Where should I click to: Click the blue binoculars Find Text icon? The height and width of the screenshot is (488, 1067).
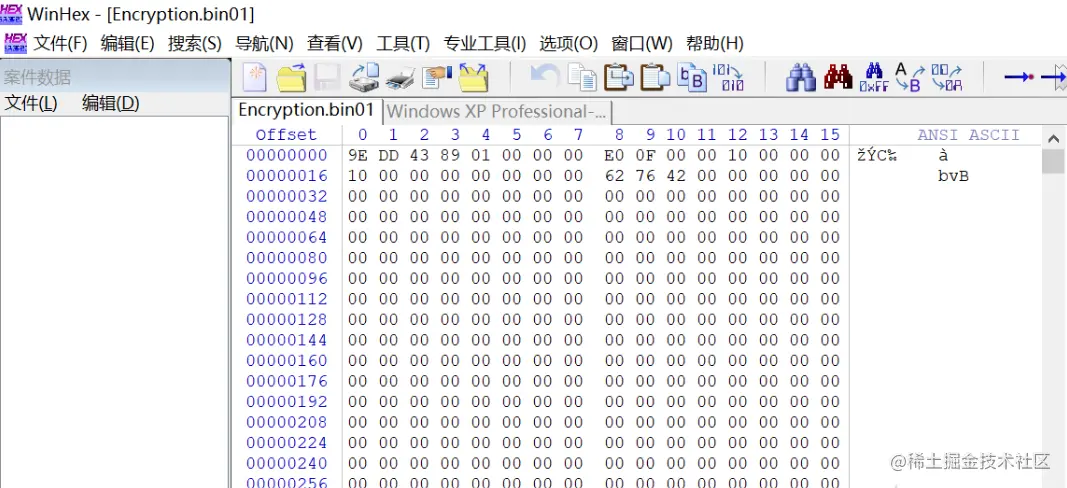(801, 78)
